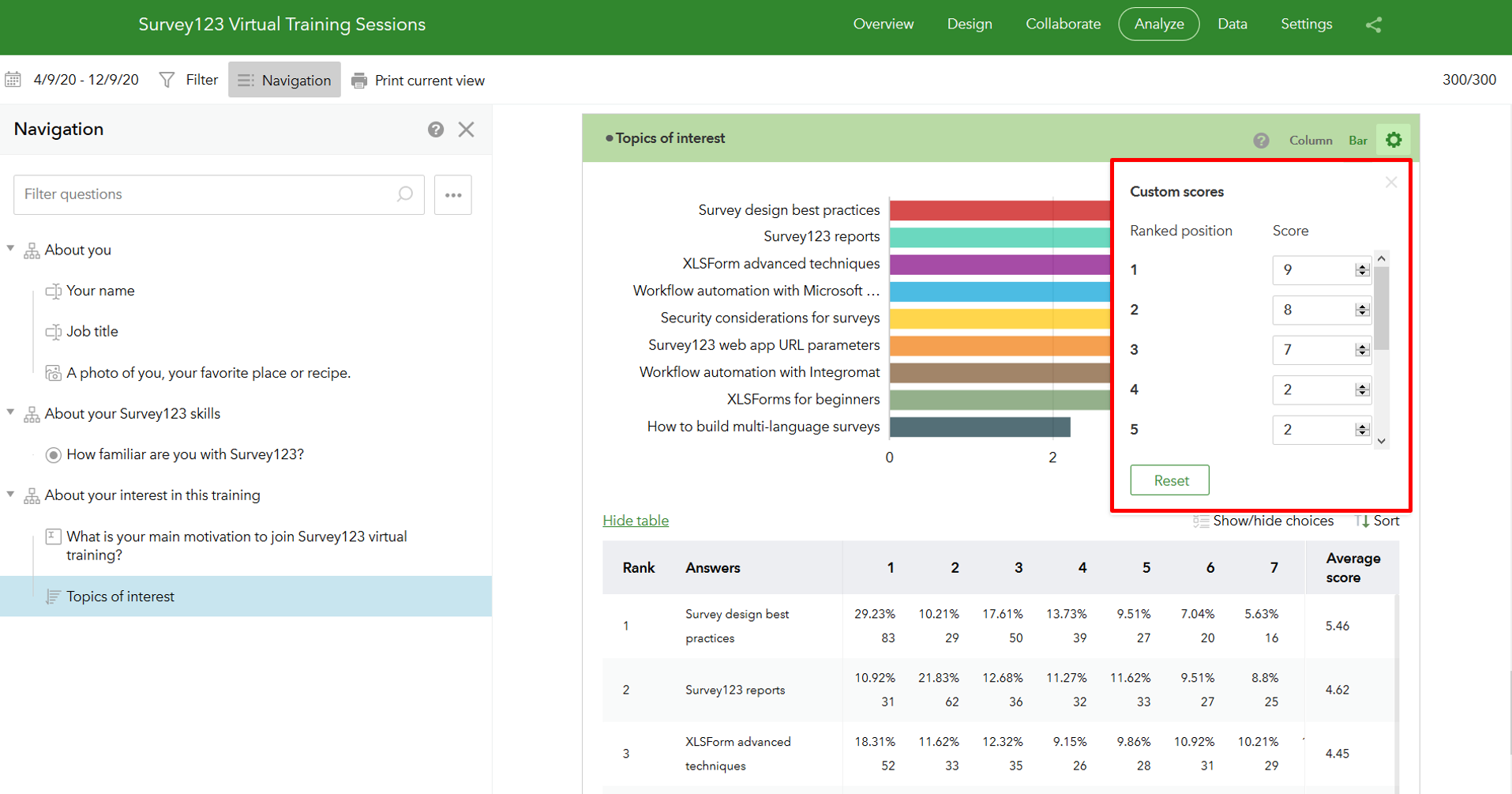Click the share icon in the header
This screenshot has height=794, width=1512.
click(x=1374, y=24)
